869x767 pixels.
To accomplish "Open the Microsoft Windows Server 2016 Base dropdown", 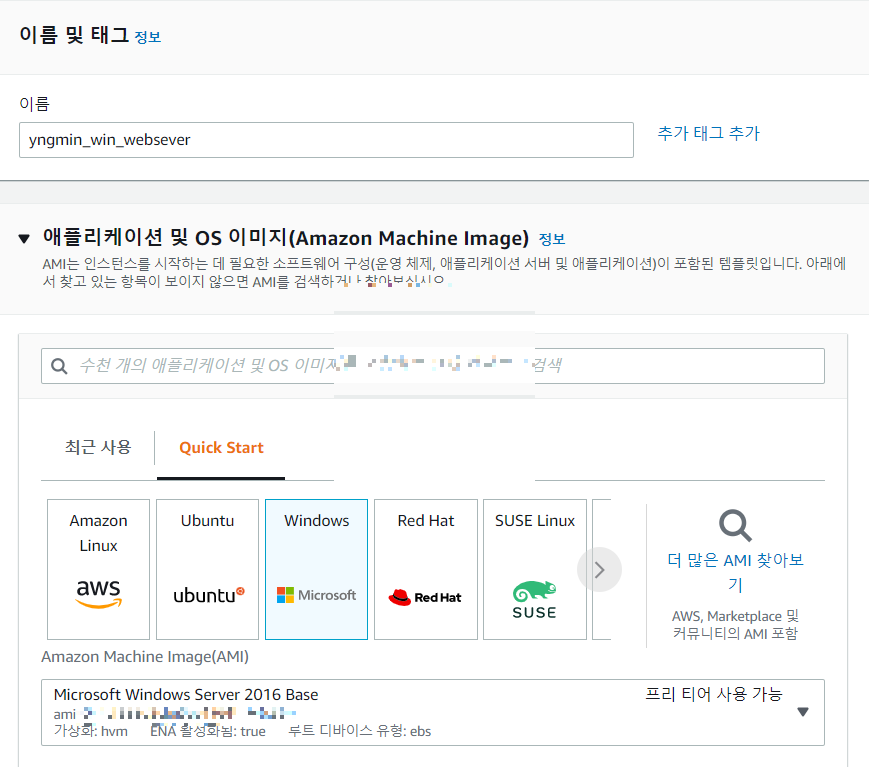I will coord(433,712).
